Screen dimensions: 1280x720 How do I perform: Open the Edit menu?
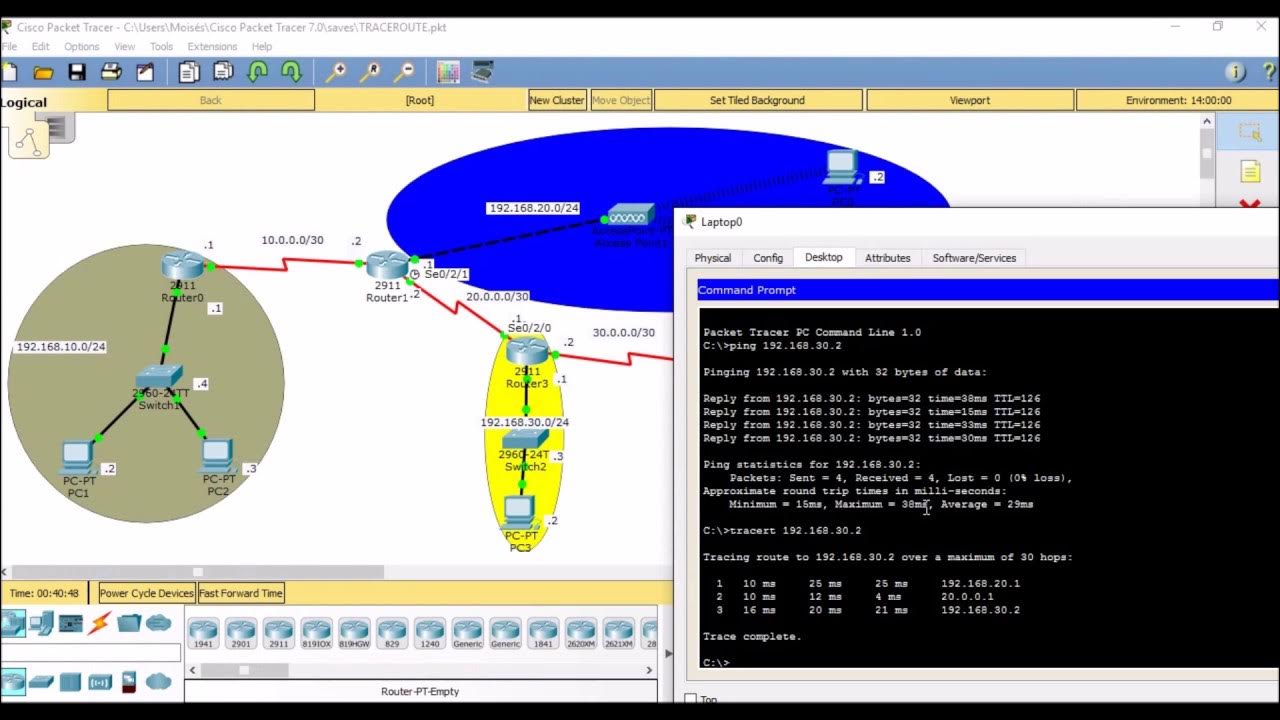pyautogui.click(x=41, y=46)
